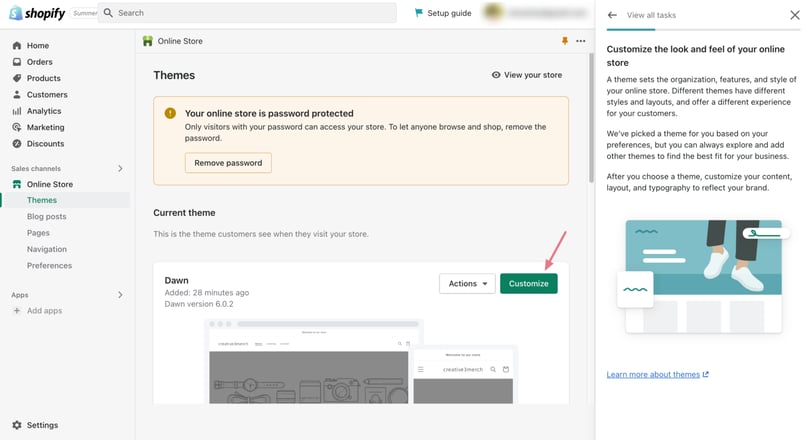Click the Dawn theme name text
Image resolution: width=812 pixels, height=440 pixels.
click(177, 281)
